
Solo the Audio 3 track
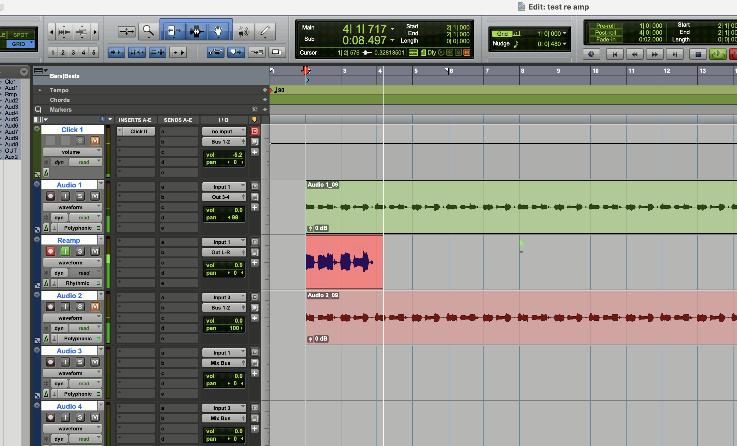[x=80, y=362]
